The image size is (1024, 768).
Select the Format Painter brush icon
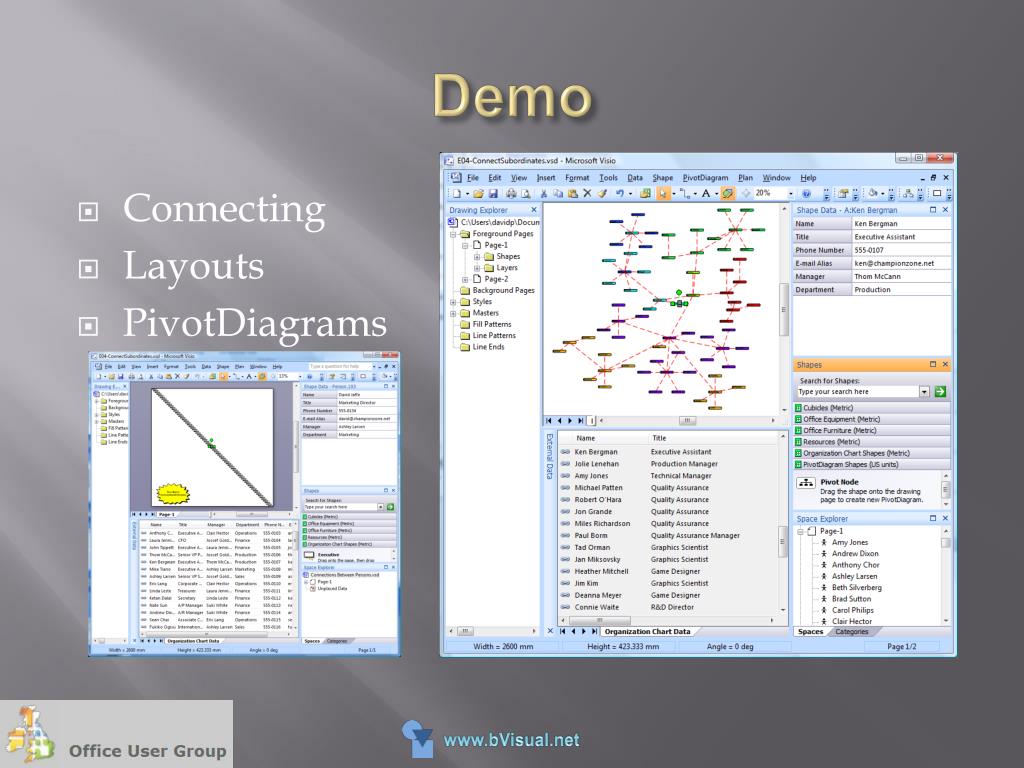coord(601,193)
